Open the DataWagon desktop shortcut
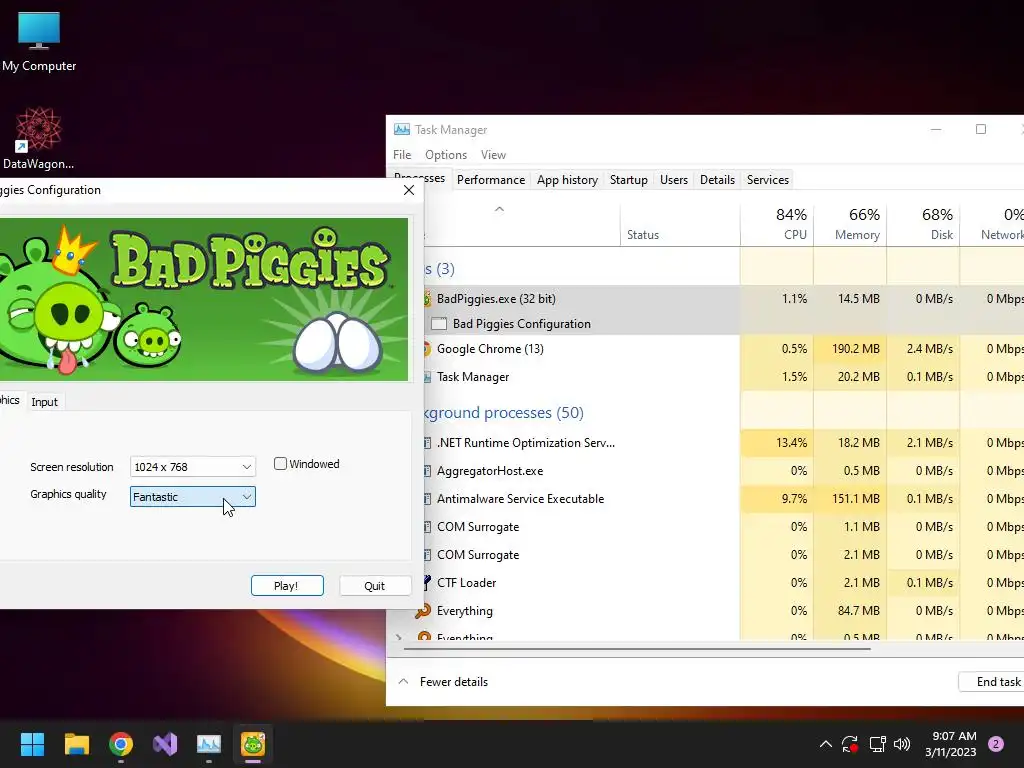Viewport: 1024px width, 768px height. pos(39,138)
